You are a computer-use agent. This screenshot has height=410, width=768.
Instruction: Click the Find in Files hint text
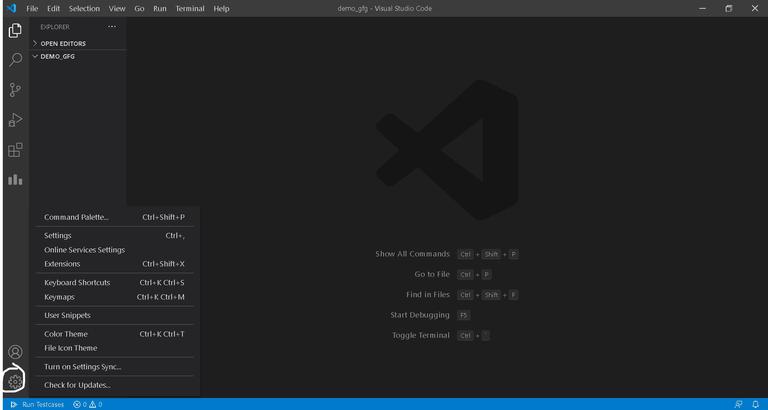pos(428,294)
